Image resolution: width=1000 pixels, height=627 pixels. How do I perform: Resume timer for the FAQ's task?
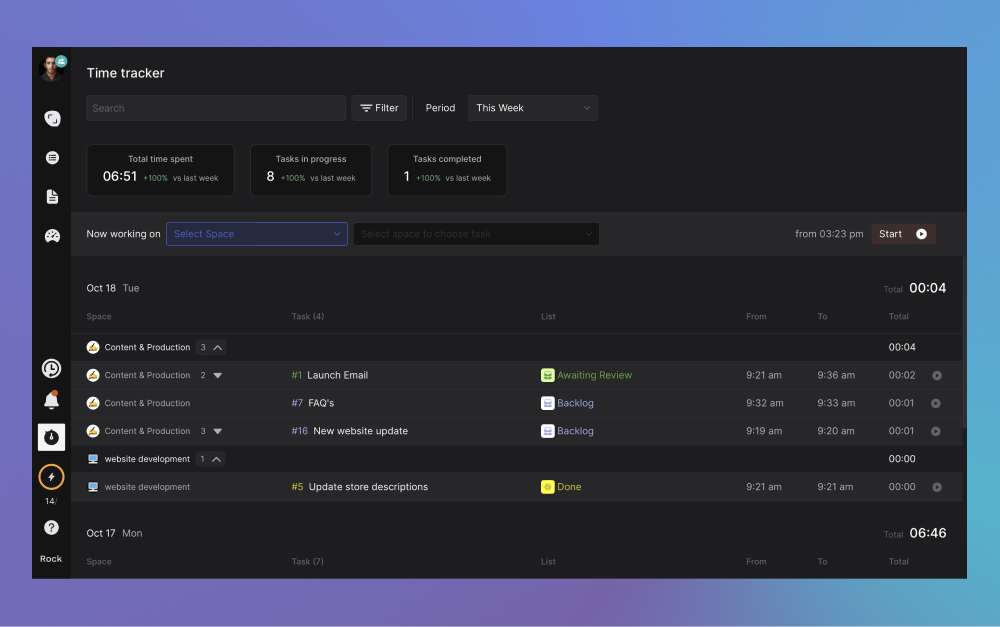[x=936, y=404]
